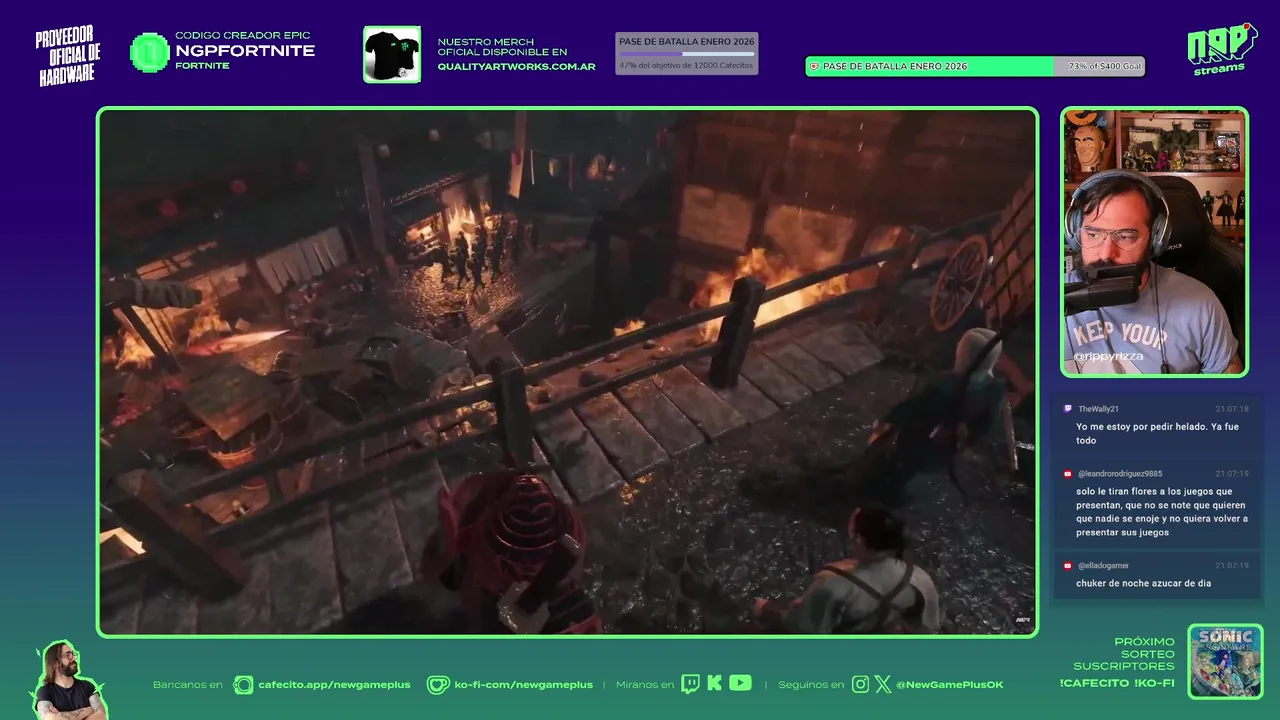Click message starting "solo le tiran flores"
Screen dimensions: 1280x720
[1162, 512]
